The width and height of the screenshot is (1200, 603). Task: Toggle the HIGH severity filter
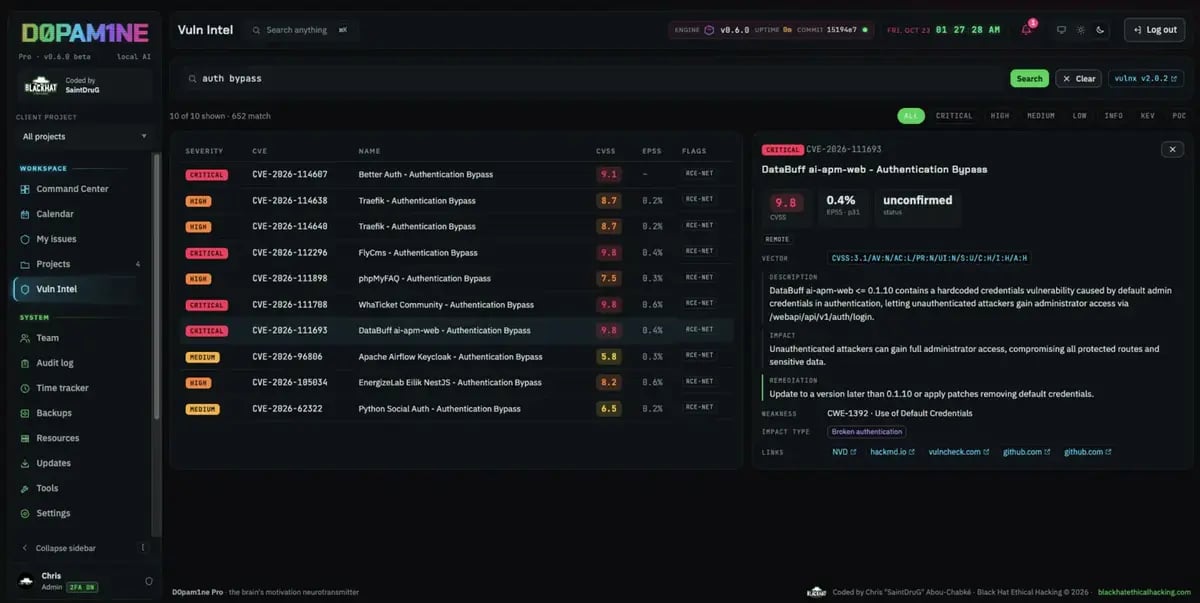pos(1000,116)
